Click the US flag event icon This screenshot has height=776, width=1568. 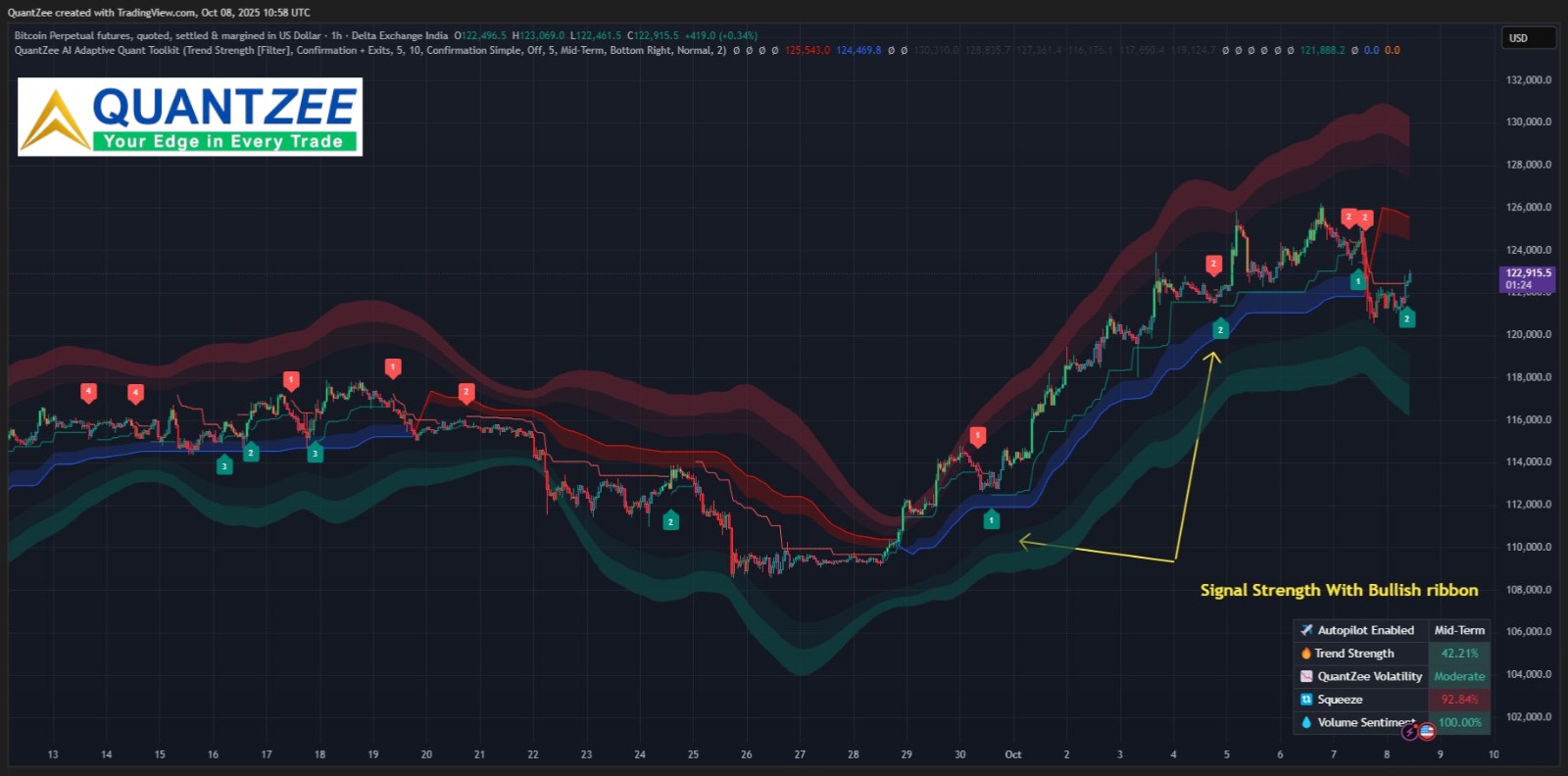(1427, 731)
